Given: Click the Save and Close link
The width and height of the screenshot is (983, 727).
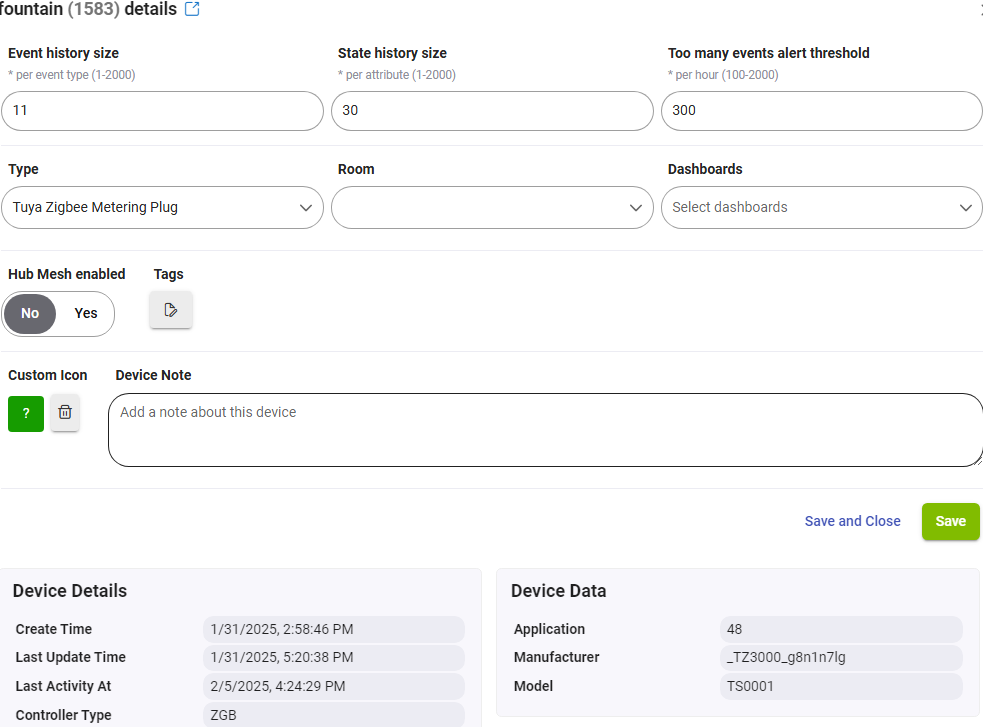Looking at the screenshot, I should point(852,521).
